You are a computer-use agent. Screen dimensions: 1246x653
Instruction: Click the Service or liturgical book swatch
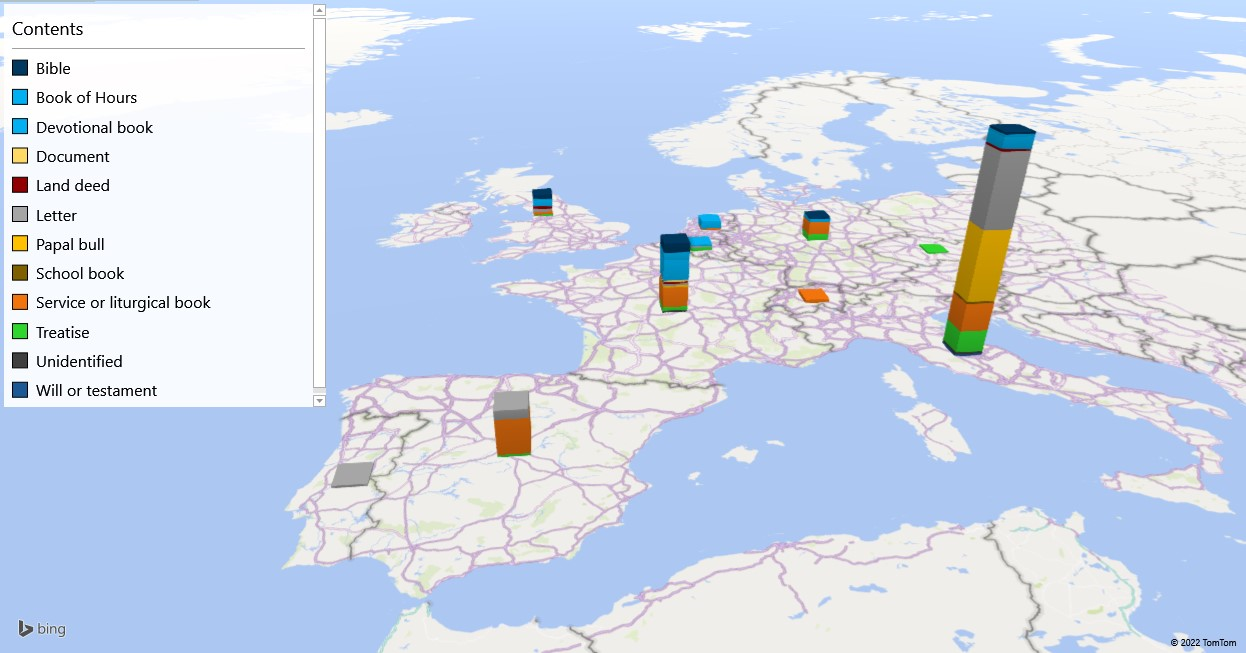tap(20, 302)
